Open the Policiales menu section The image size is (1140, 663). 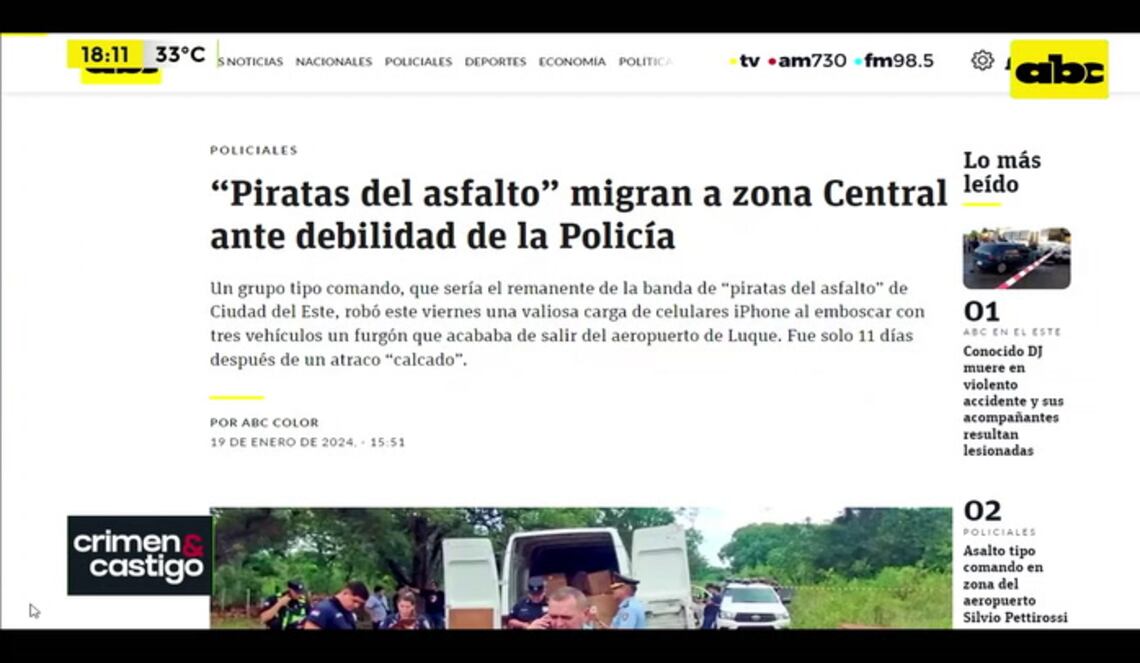418,62
